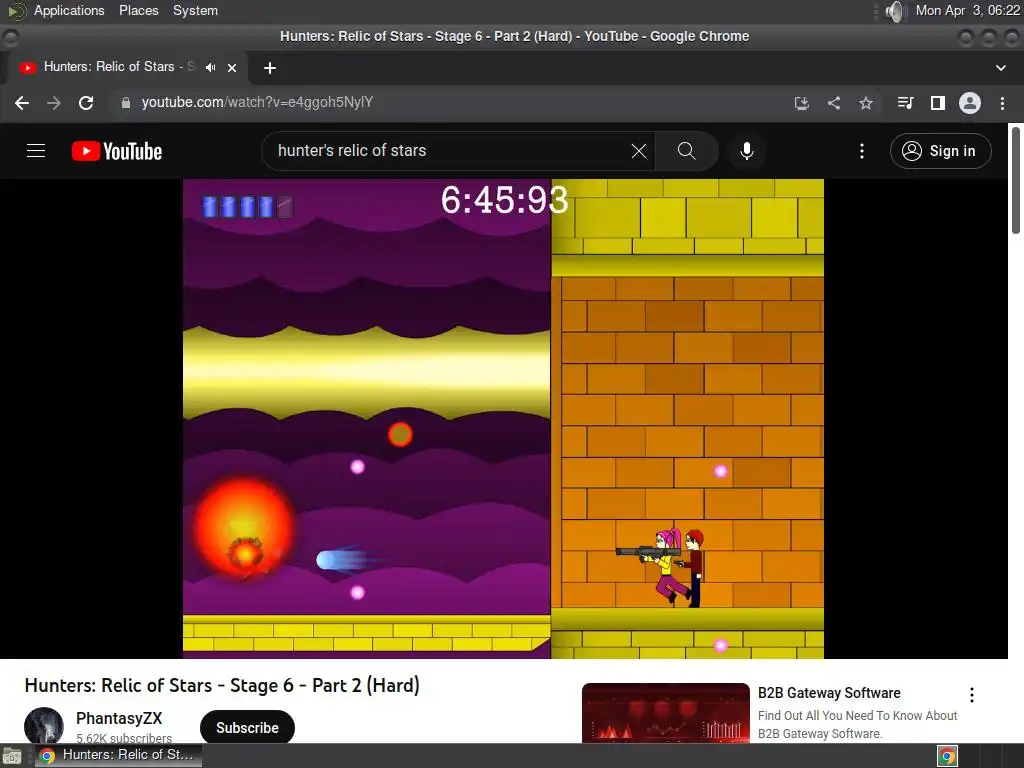Click the Chrome icon in the bottom-right panel
Screen dimensions: 1024x768
[x=948, y=756]
